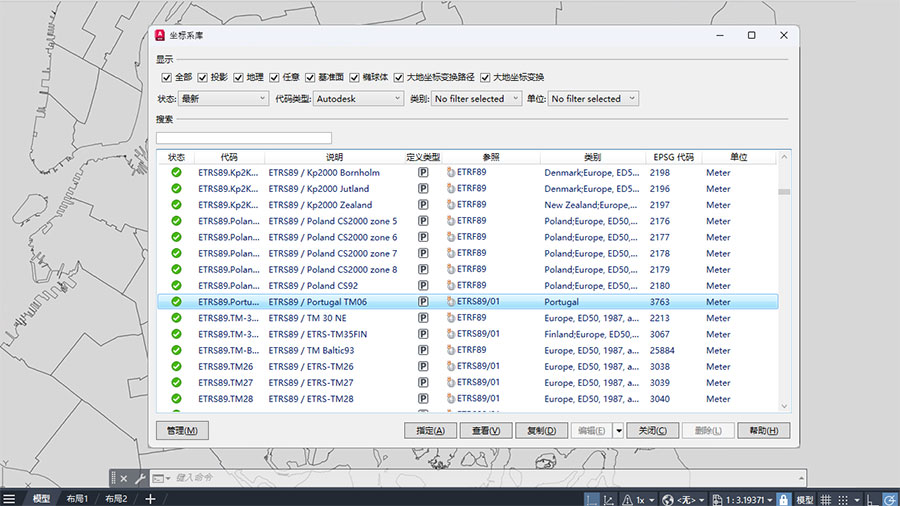Viewport: 900px width, 506px height.
Task: Toggle the 大地坐标变换路径 checkbox
Action: [x=398, y=77]
